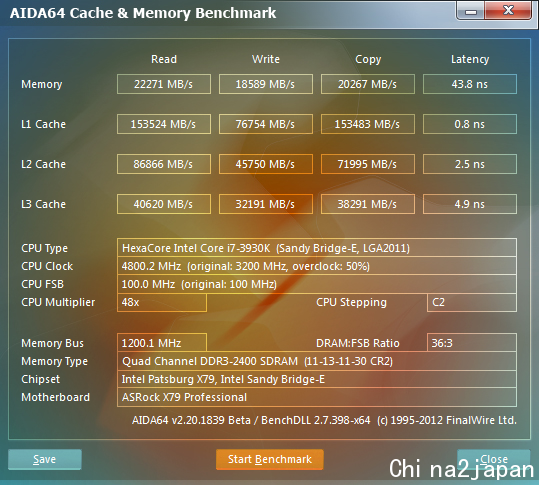Click the Write column header
This screenshot has height=485, width=539.
[266, 59]
